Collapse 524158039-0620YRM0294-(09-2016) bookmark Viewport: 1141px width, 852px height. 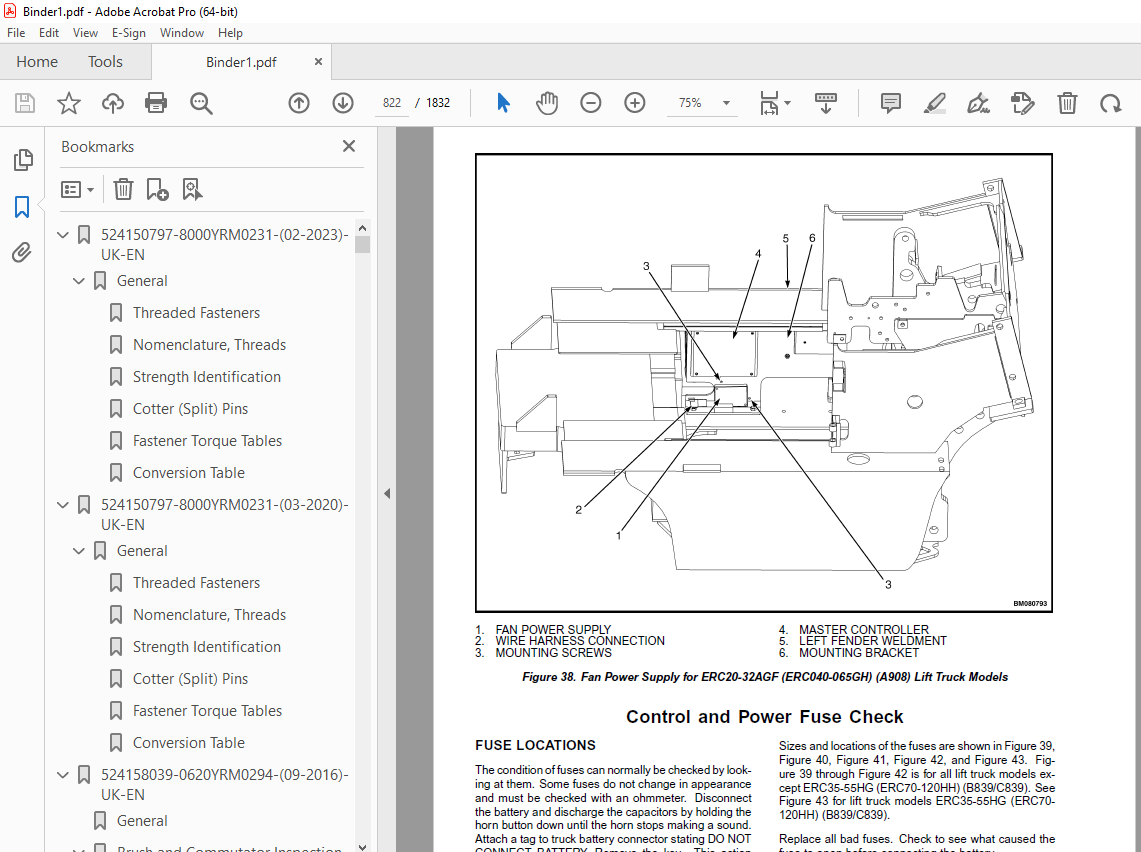click(63, 775)
